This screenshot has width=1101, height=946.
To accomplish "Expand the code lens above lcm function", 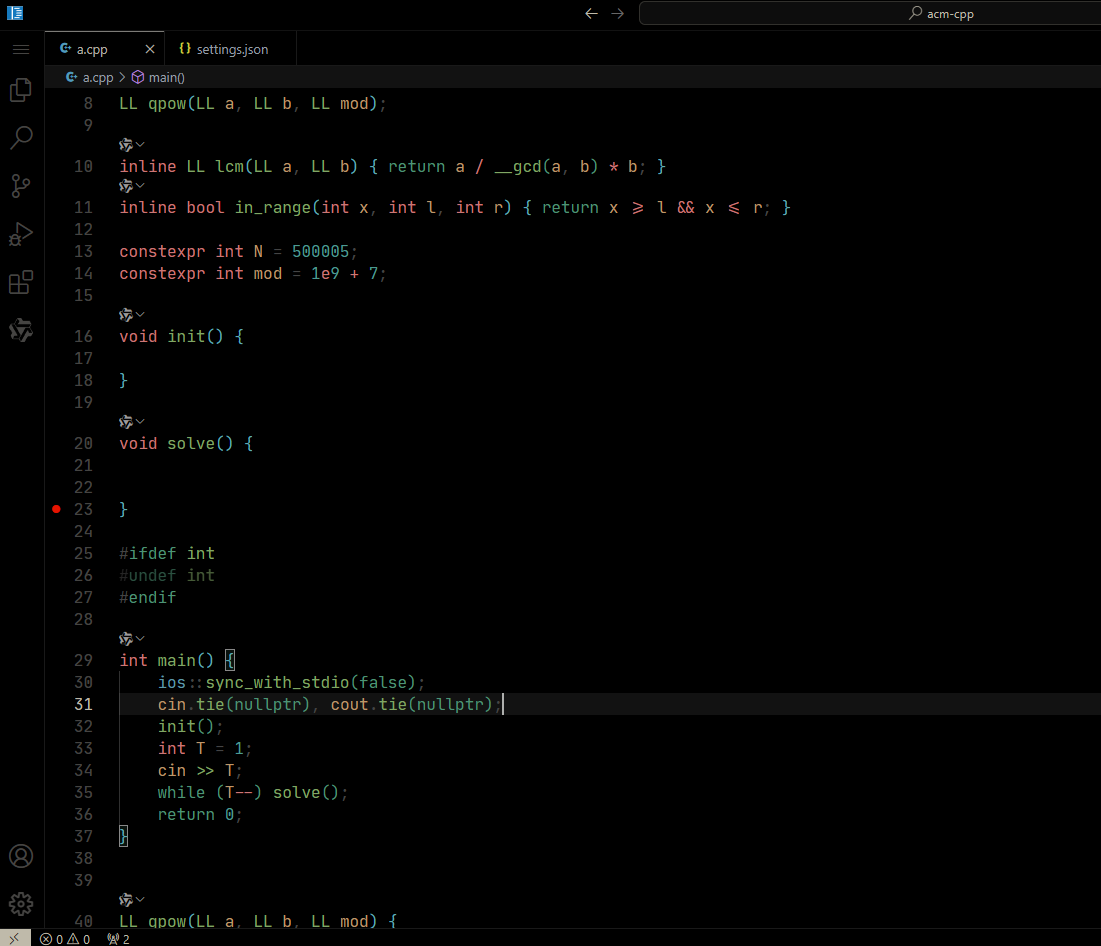I will (132, 145).
